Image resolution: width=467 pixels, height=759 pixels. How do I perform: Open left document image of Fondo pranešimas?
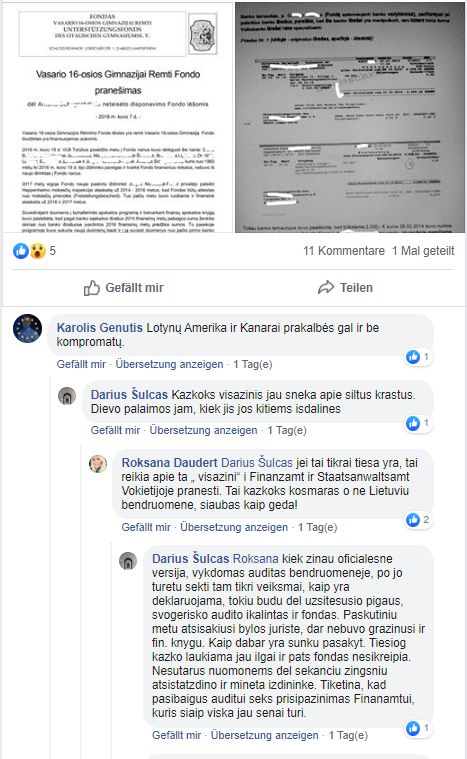coord(118,118)
